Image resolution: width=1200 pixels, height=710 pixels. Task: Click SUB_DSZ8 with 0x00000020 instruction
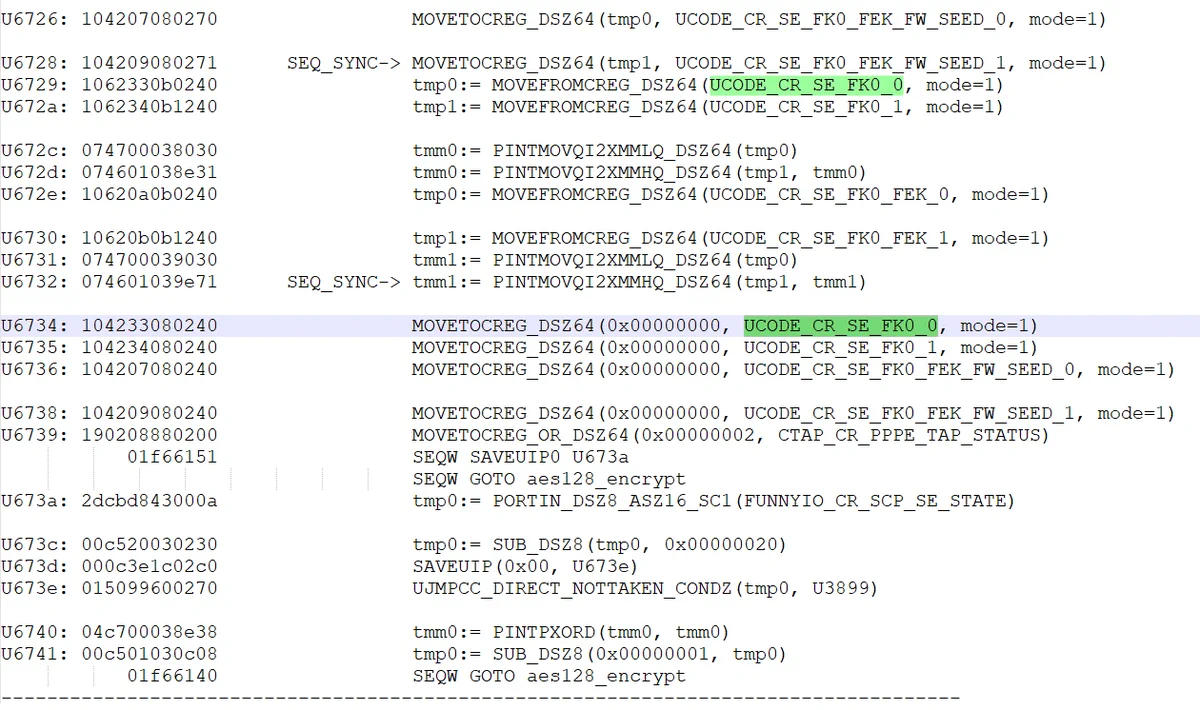(600, 545)
